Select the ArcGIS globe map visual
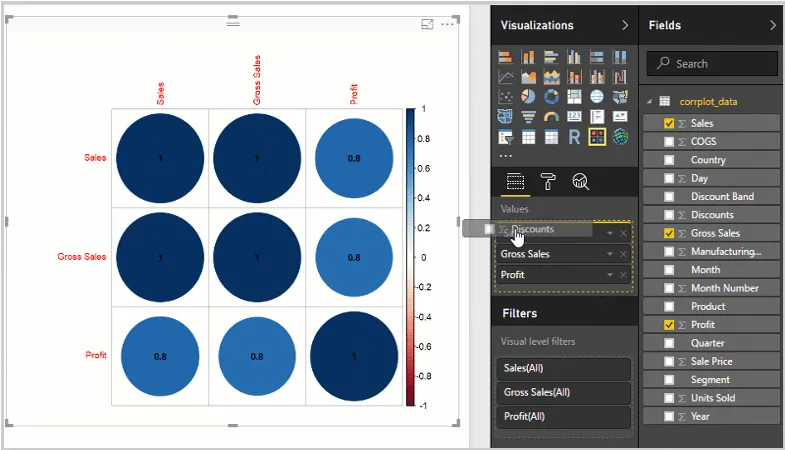 pos(620,137)
